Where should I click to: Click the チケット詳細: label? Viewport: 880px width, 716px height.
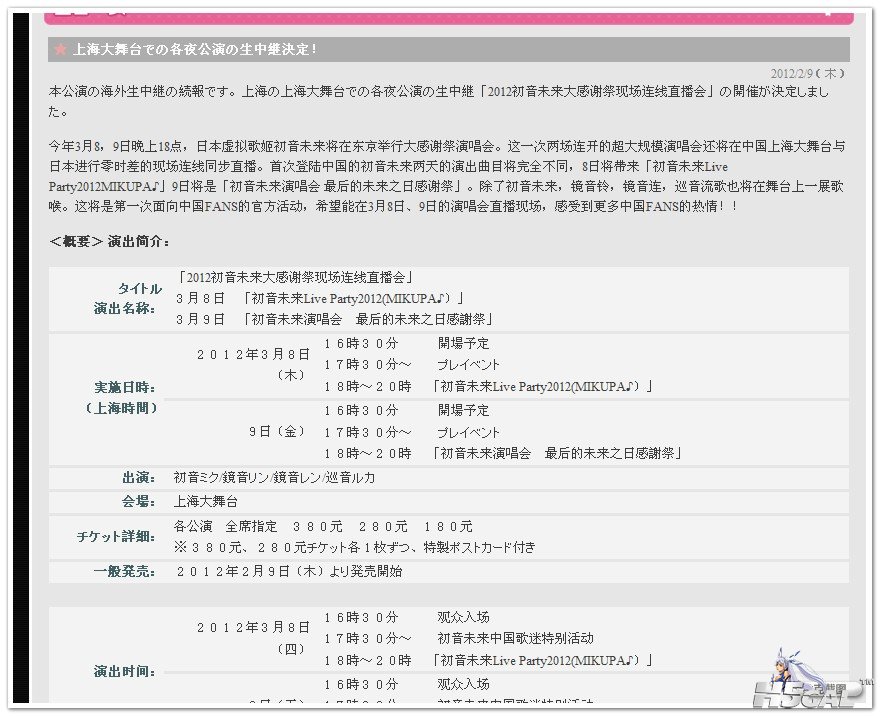(116, 536)
